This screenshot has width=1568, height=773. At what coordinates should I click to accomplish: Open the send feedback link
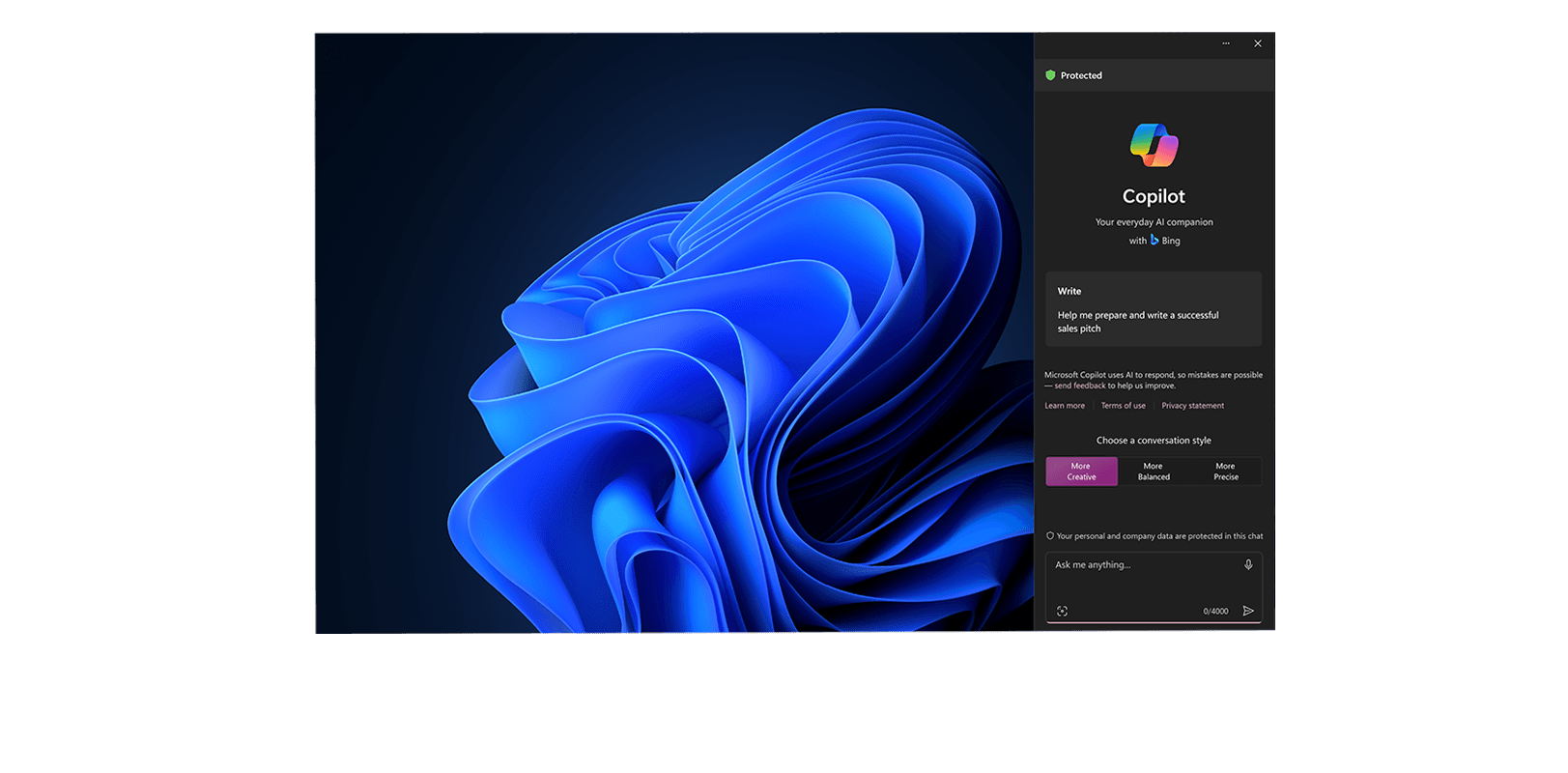pyautogui.click(x=1079, y=386)
